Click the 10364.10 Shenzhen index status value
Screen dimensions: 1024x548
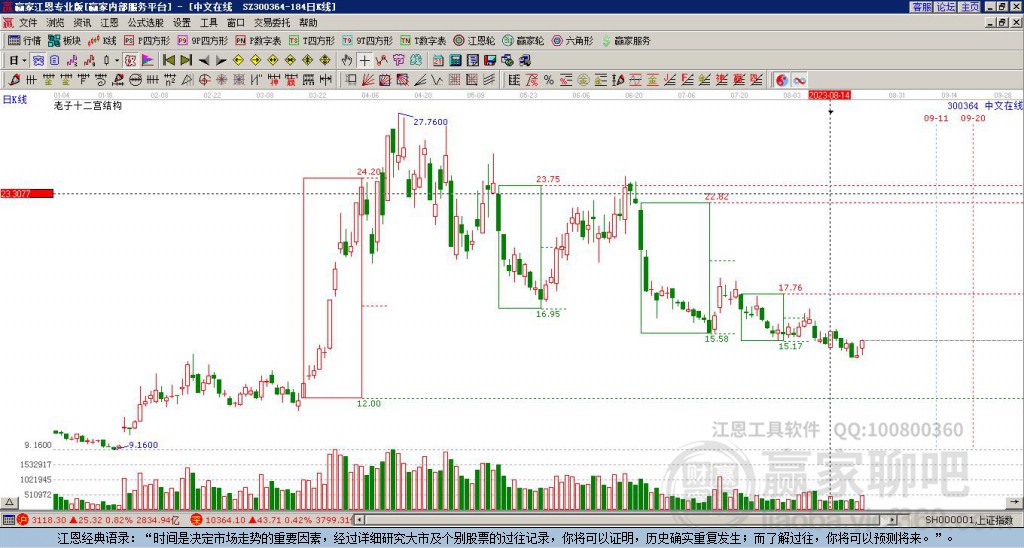click(225, 520)
